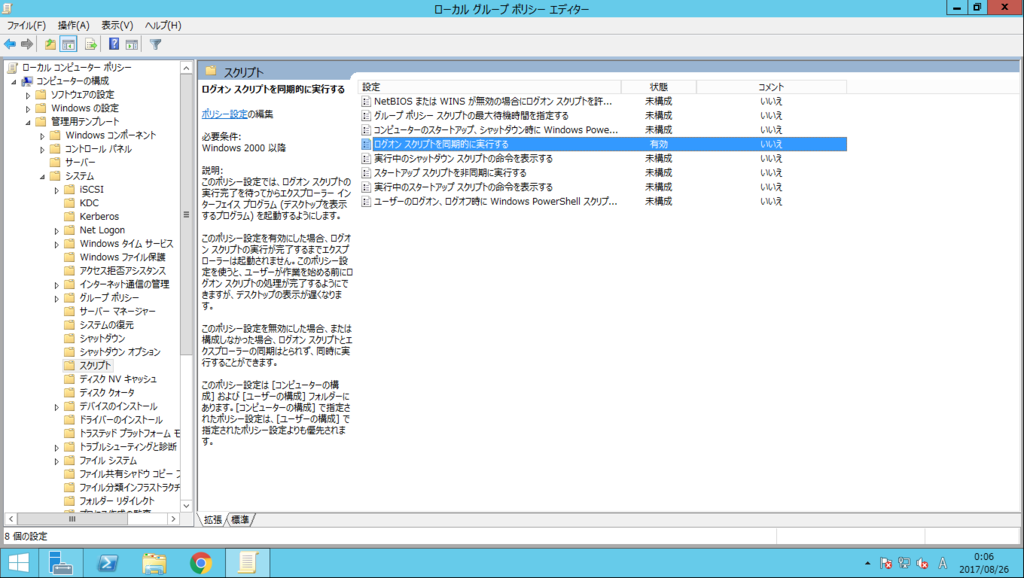The image size is (1024, 578).
Task: Open File Explorer from the taskbar
Action: tap(154, 563)
